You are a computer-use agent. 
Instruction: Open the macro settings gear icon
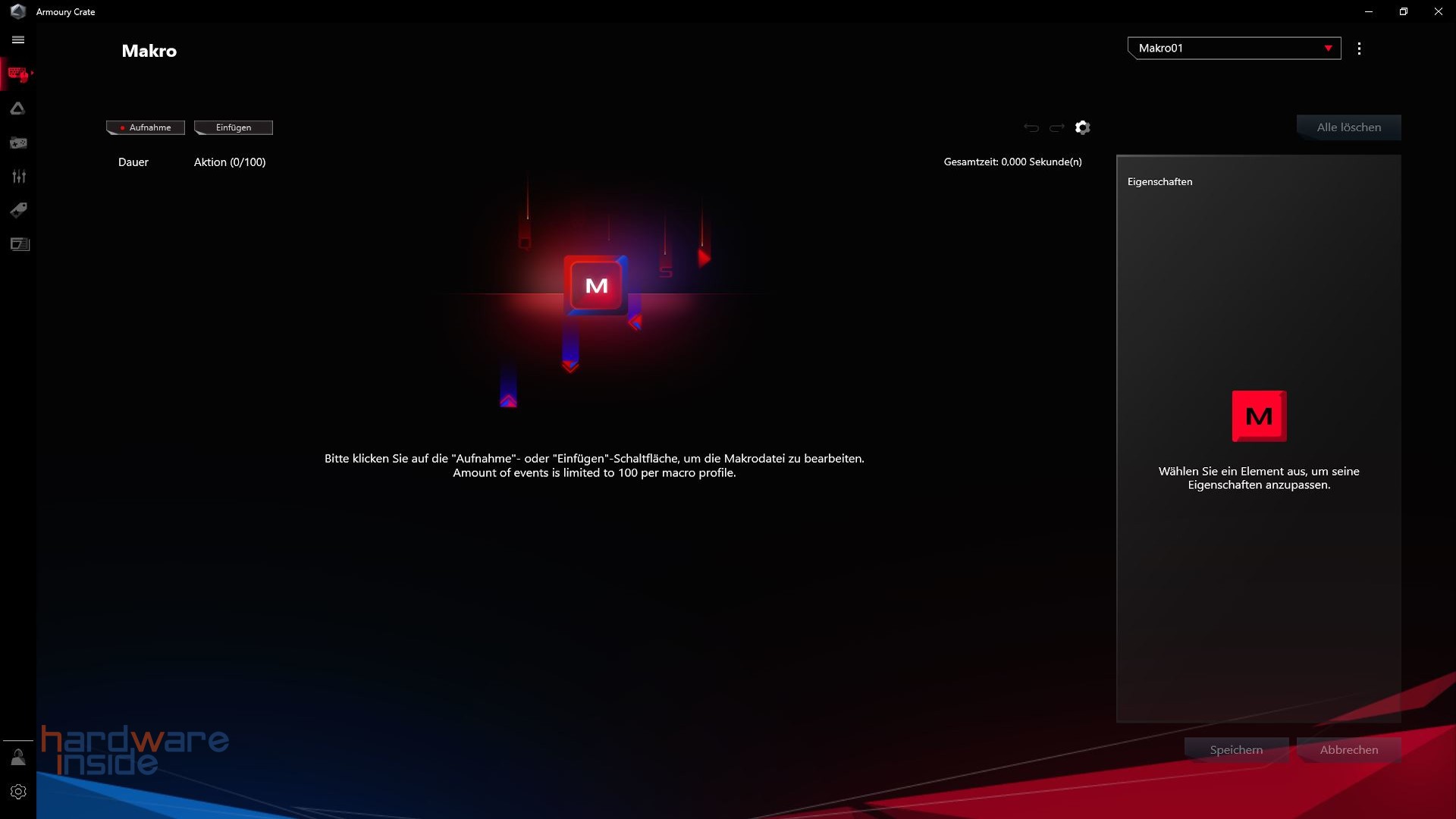click(1082, 127)
